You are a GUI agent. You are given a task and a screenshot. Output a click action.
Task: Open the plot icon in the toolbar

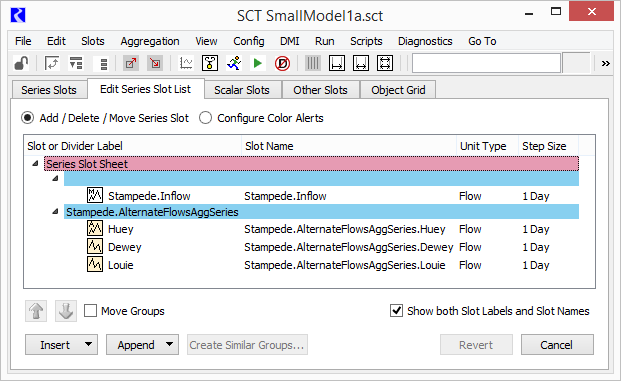click(x=186, y=63)
